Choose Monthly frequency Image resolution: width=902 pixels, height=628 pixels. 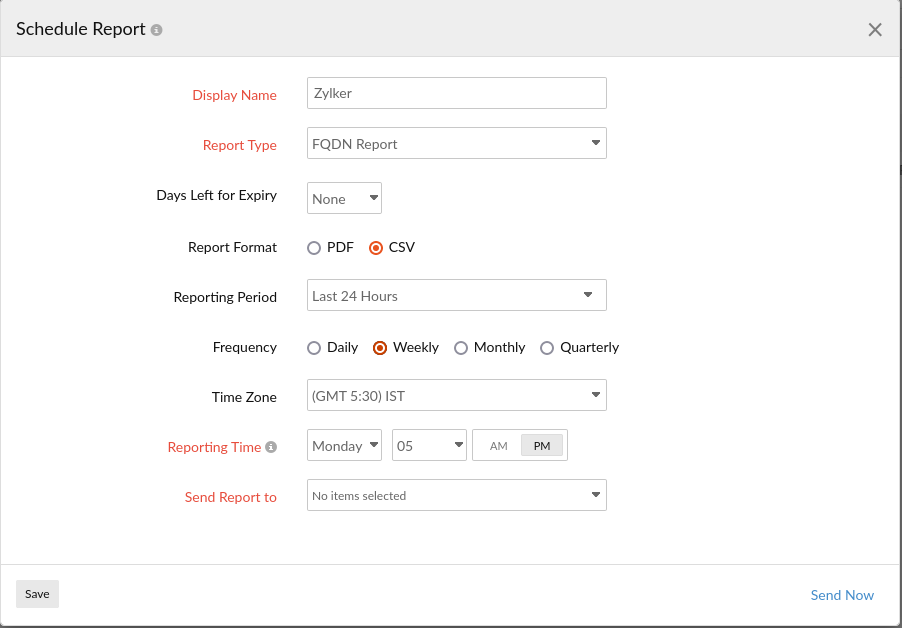(461, 348)
